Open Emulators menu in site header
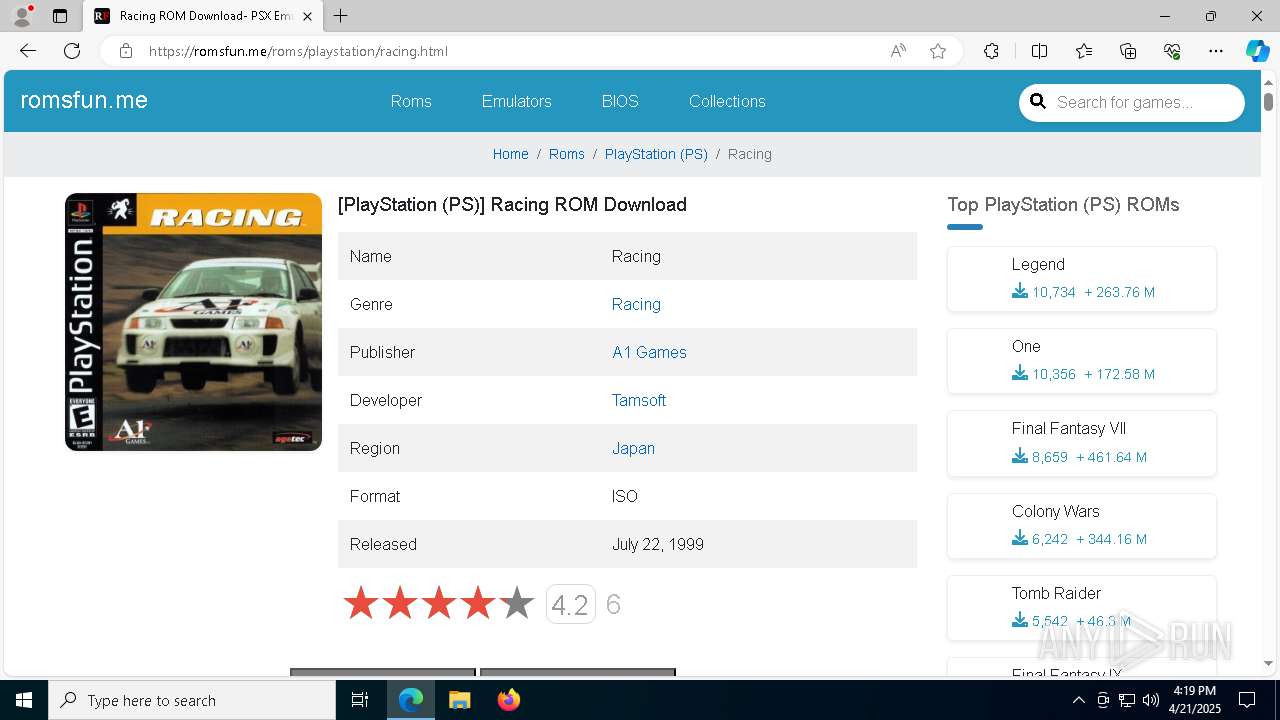 (x=516, y=101)
